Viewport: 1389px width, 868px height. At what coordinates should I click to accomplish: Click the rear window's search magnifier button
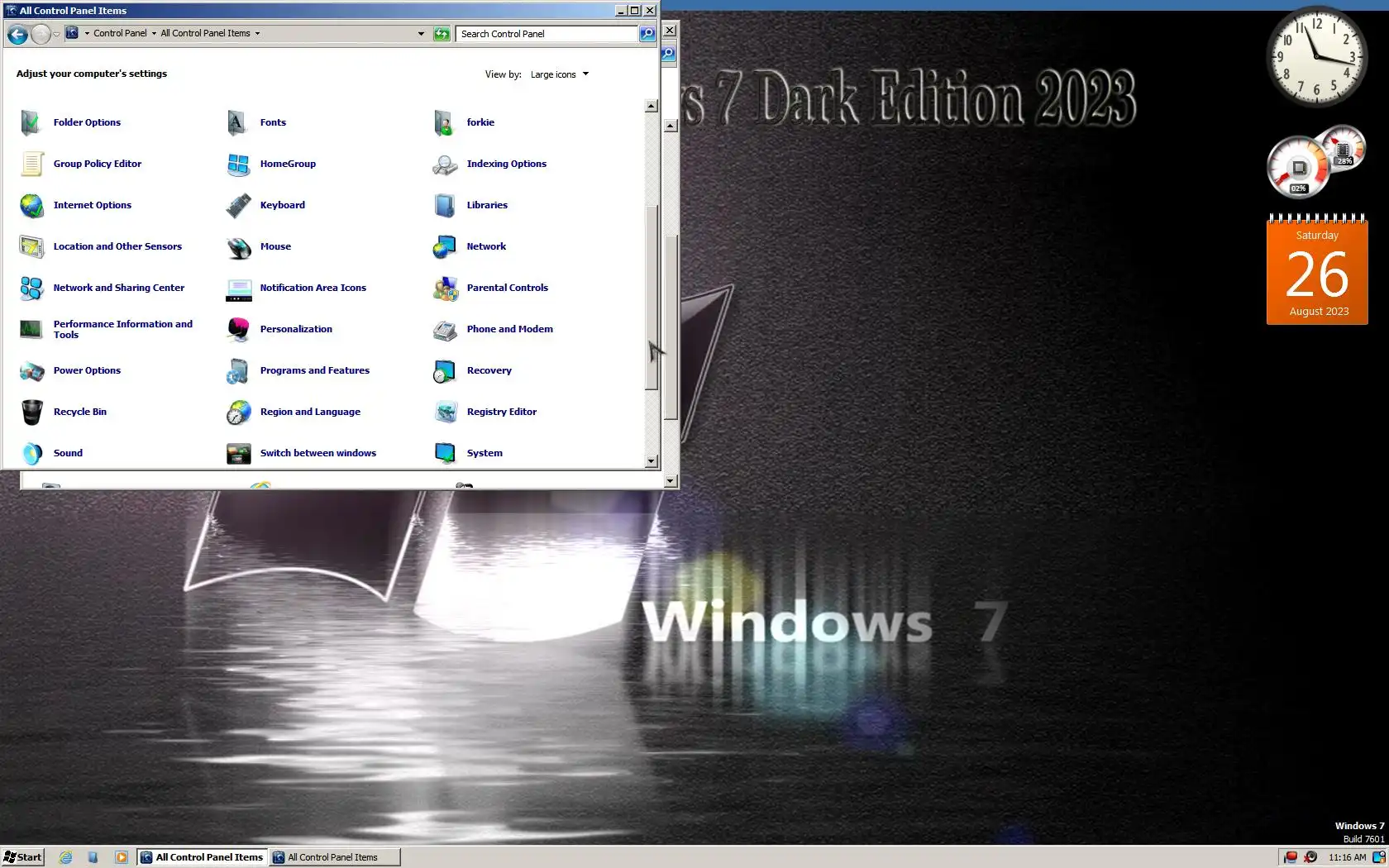pos(668,54)
